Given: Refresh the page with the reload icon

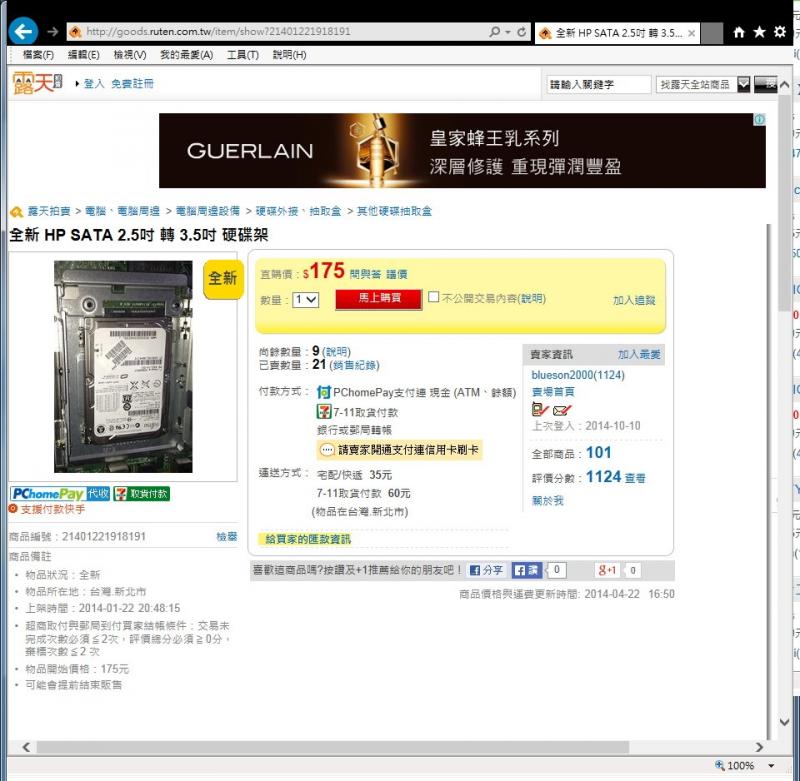Looking at the screenshot, I should (x=521, y=32).
